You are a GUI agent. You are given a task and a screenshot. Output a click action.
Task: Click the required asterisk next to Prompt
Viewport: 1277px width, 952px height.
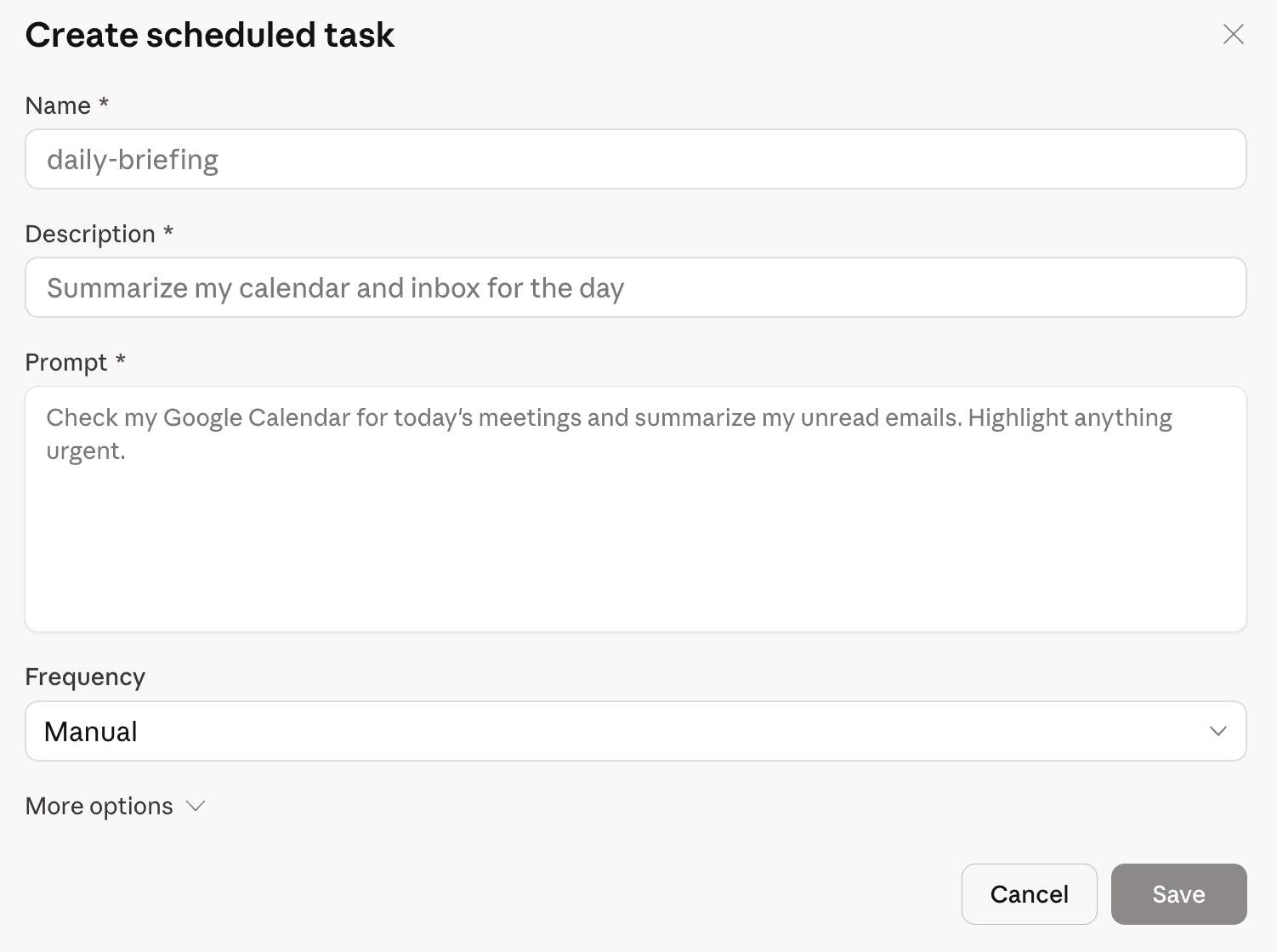(x=121, y=361)
